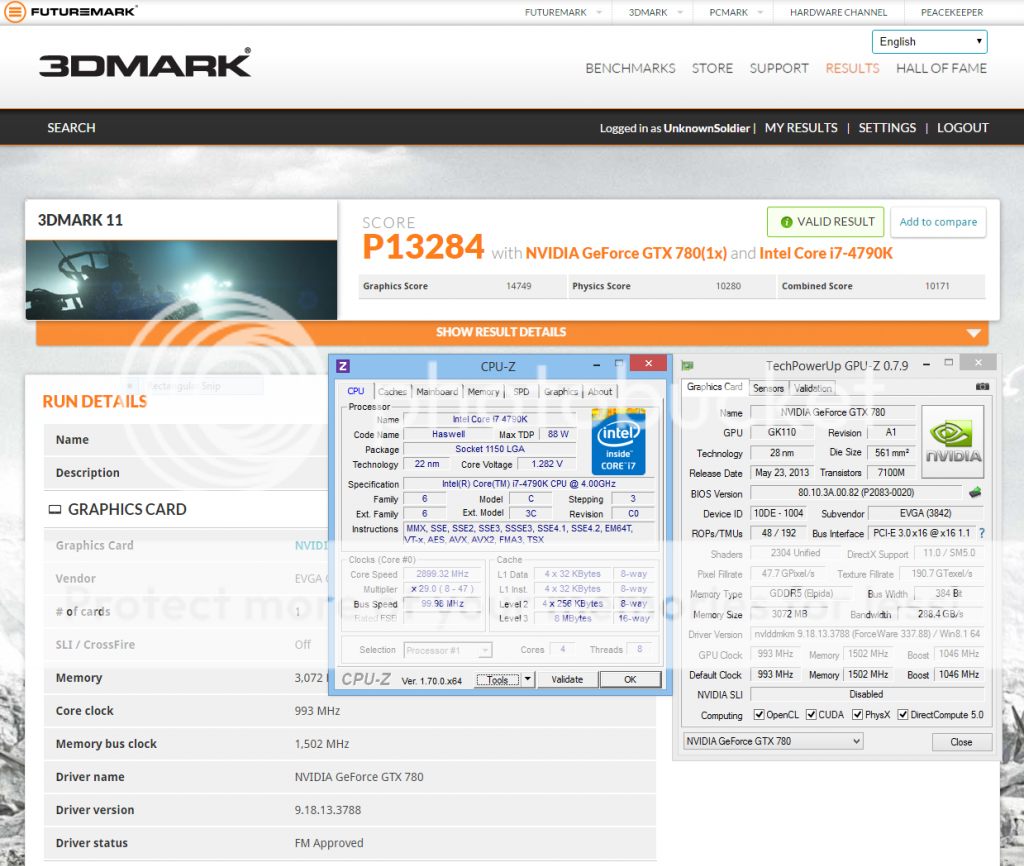
Task: Open the Sensors tab in GPU-Z
Action: [768, 388]
